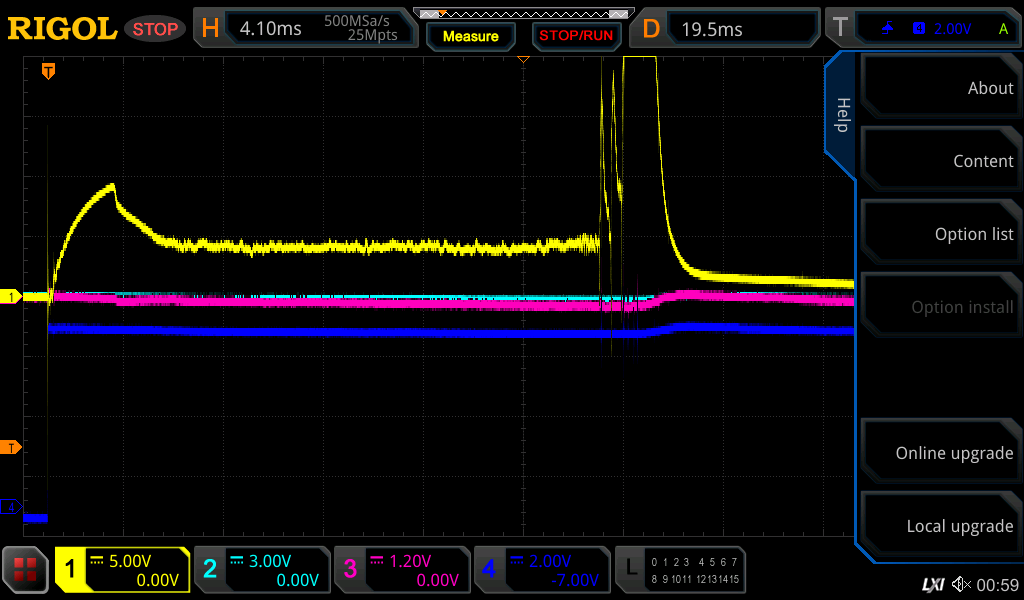Open the function navigation menu icon

(26, 570)
